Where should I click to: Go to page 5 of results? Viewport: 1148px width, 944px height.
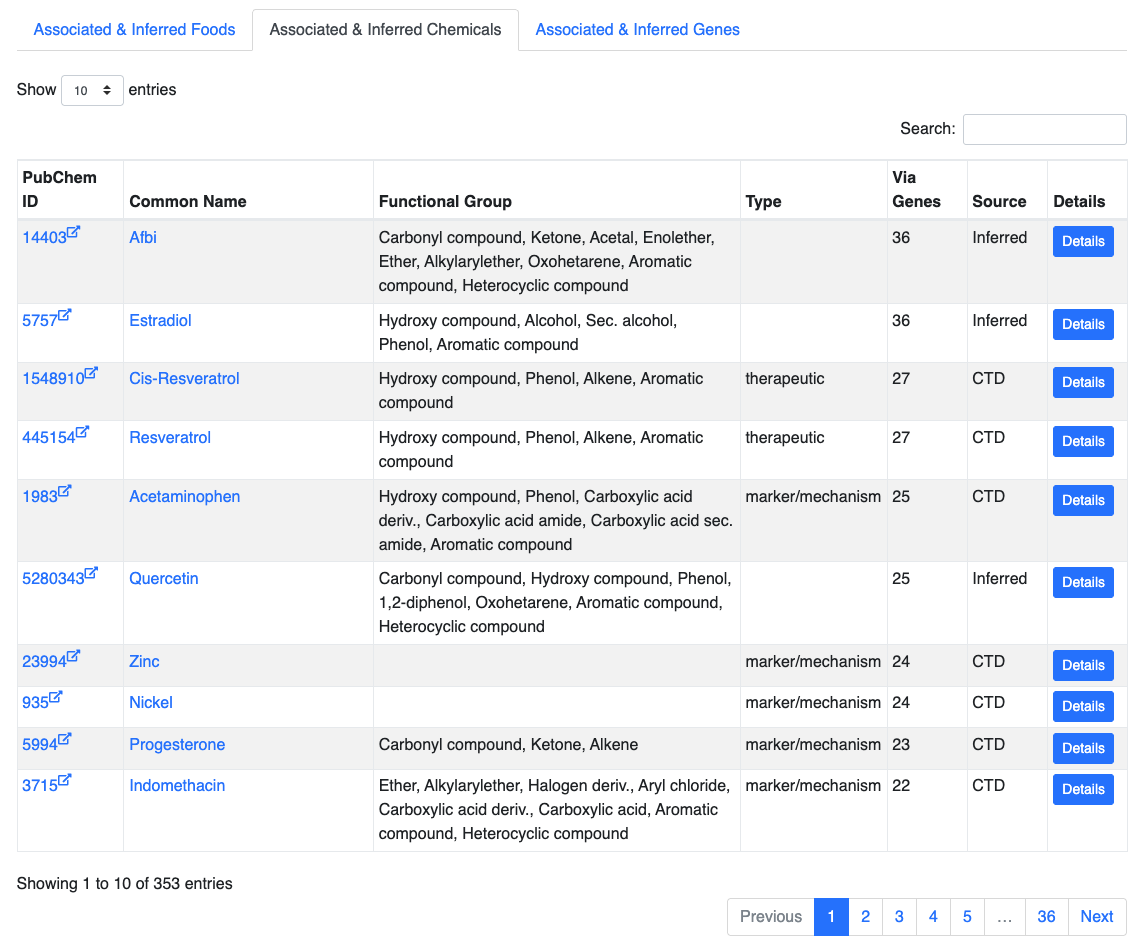point(967,917)
